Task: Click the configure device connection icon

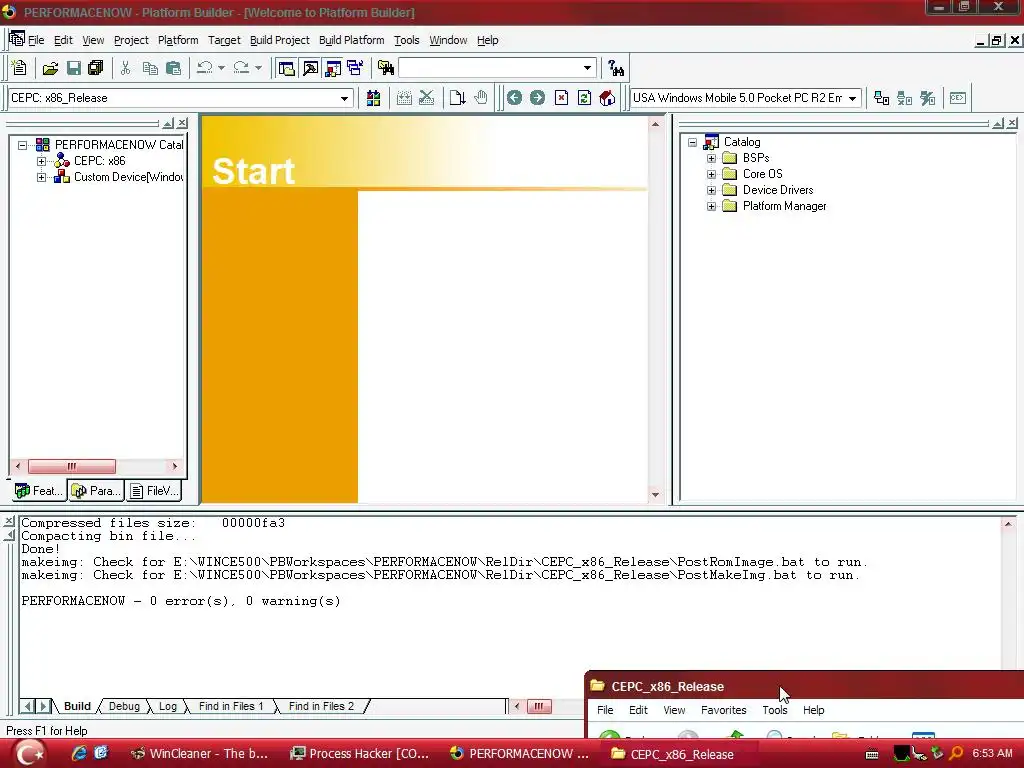Action: 927,98
